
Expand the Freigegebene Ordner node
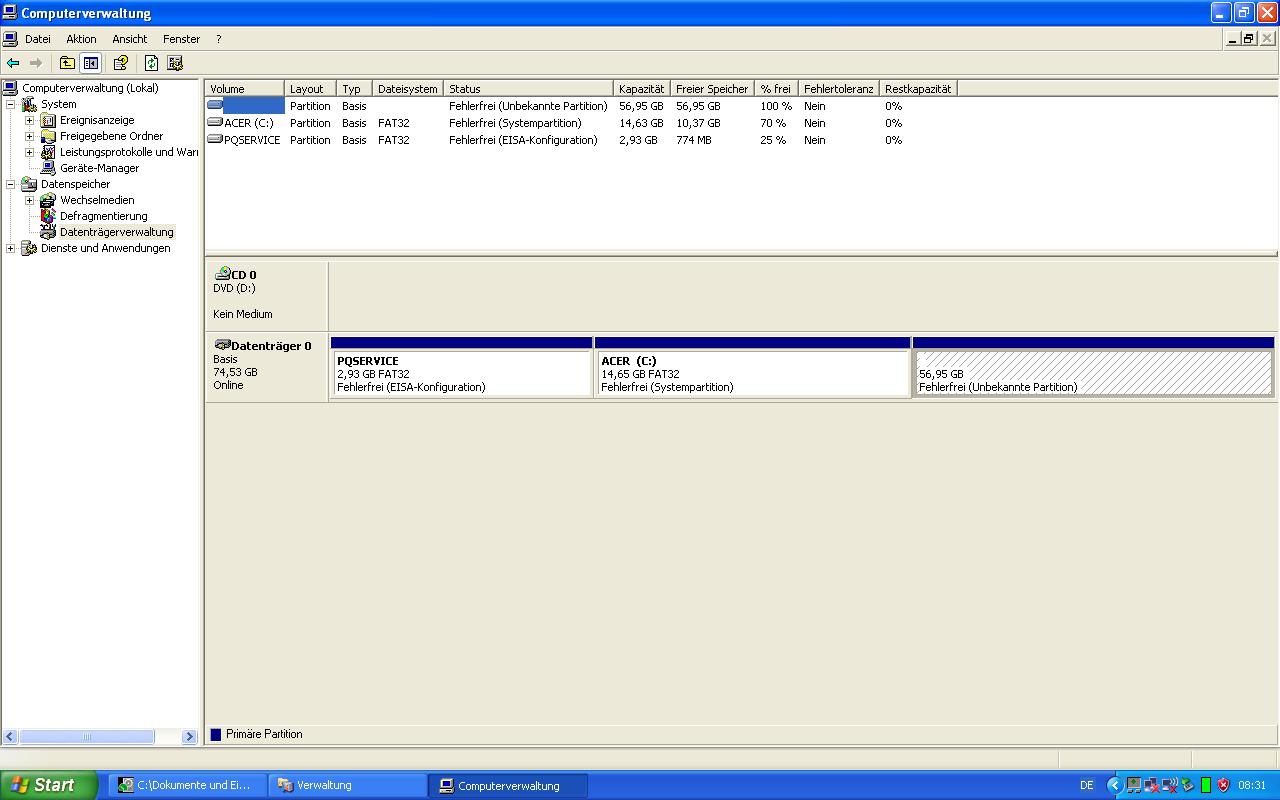click(x=30, y=136)
